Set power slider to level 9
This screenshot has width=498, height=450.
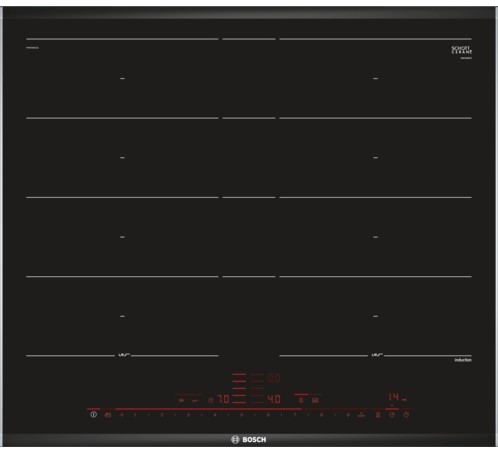pyautogui.click(x=348, y=415)
